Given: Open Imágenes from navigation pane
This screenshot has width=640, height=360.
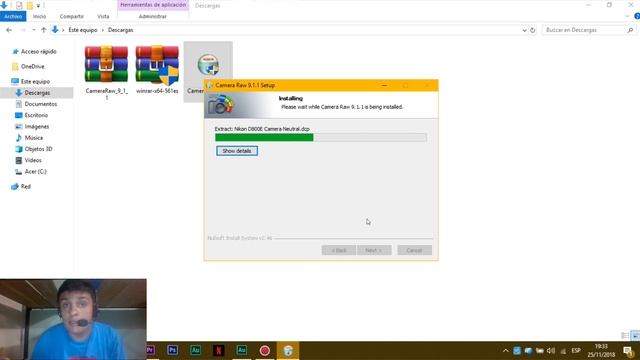Looking at the screenshot, I should click(x=37, y=127).
